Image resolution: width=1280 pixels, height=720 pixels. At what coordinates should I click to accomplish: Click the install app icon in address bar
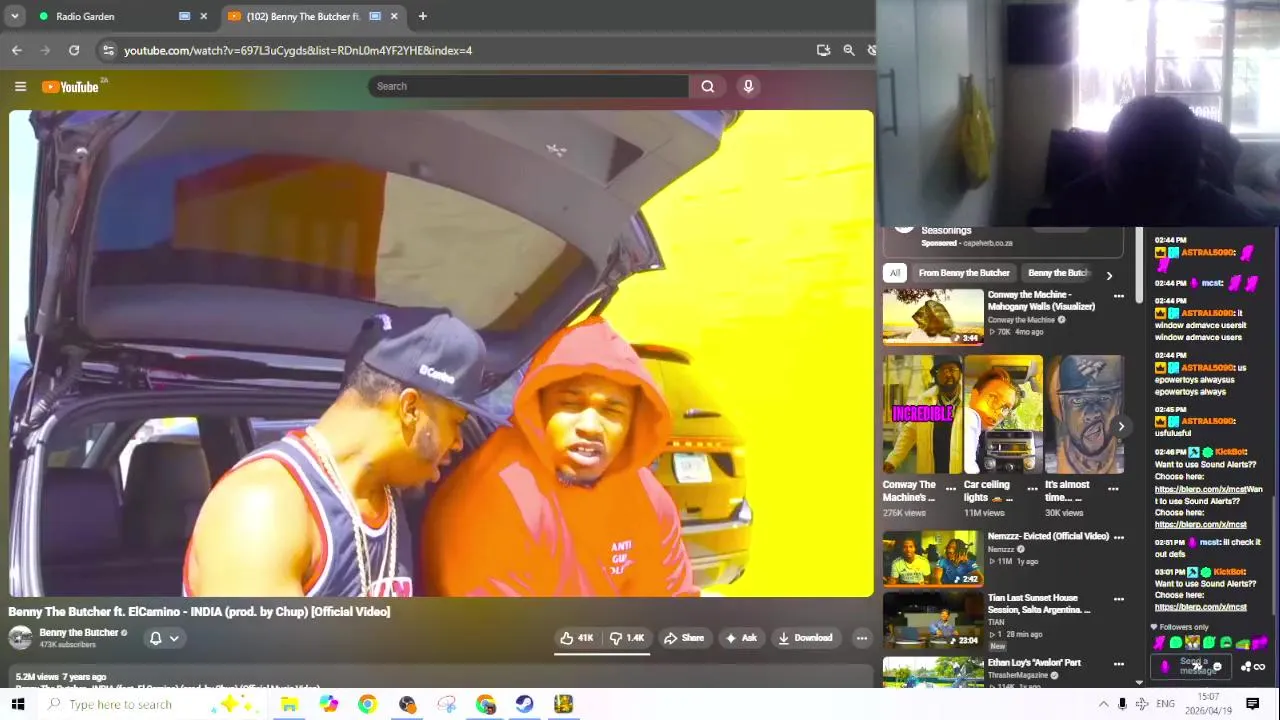(x=823, y=50)
